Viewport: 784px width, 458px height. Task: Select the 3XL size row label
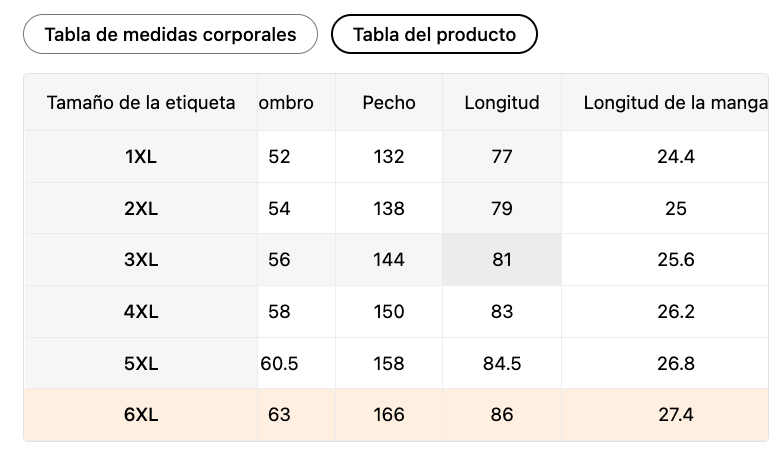tap(141, 260)
